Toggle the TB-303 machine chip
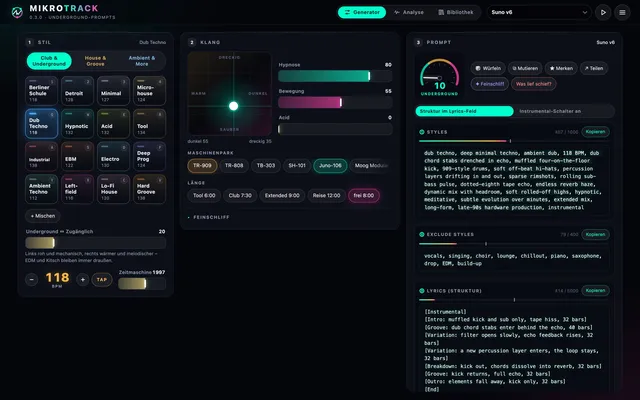This screenshot has height=400, width=640. pyautogui.click(x=266, y=166)
